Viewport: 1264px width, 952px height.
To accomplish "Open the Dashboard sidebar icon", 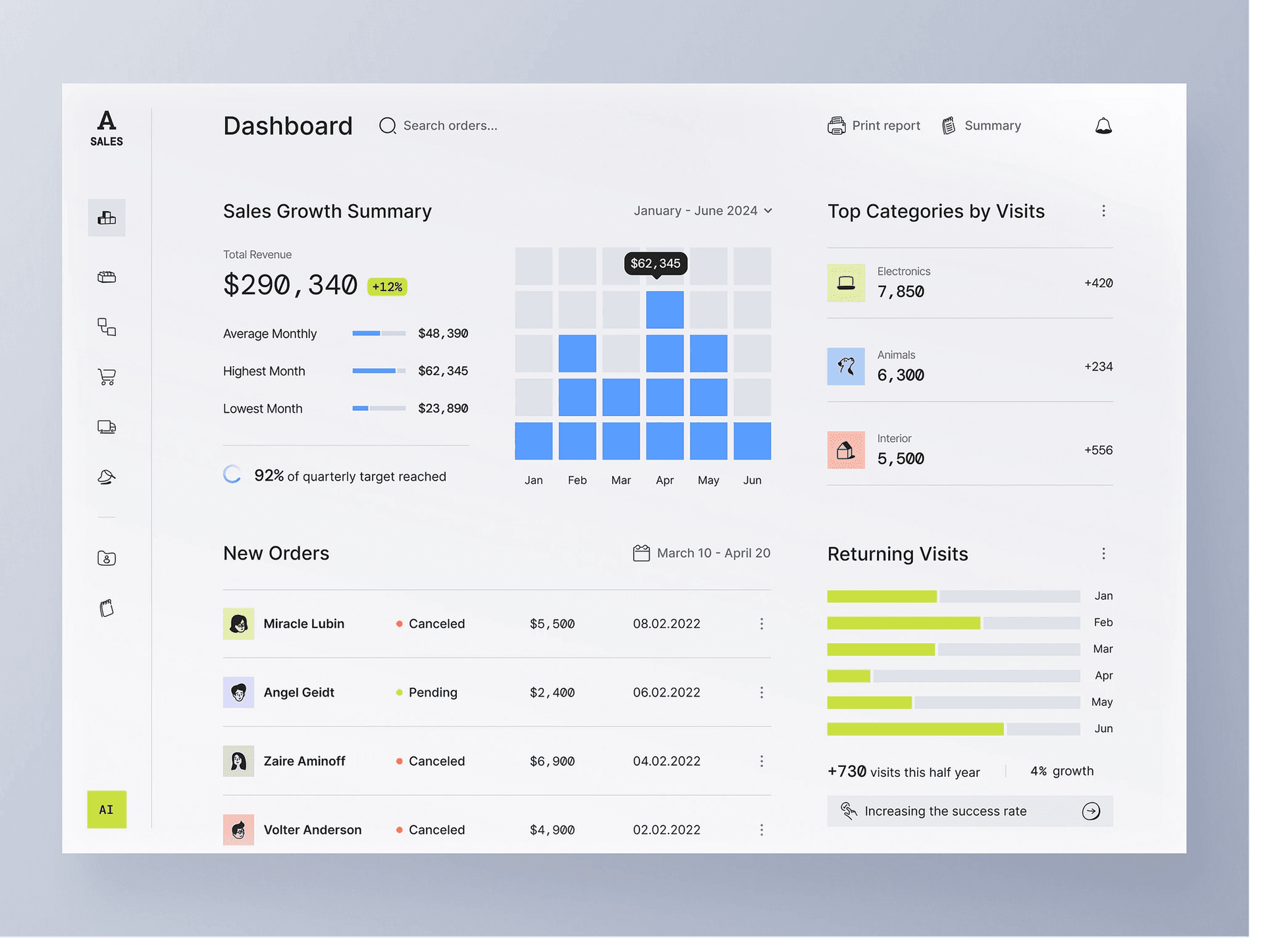I will pos(107,217).
